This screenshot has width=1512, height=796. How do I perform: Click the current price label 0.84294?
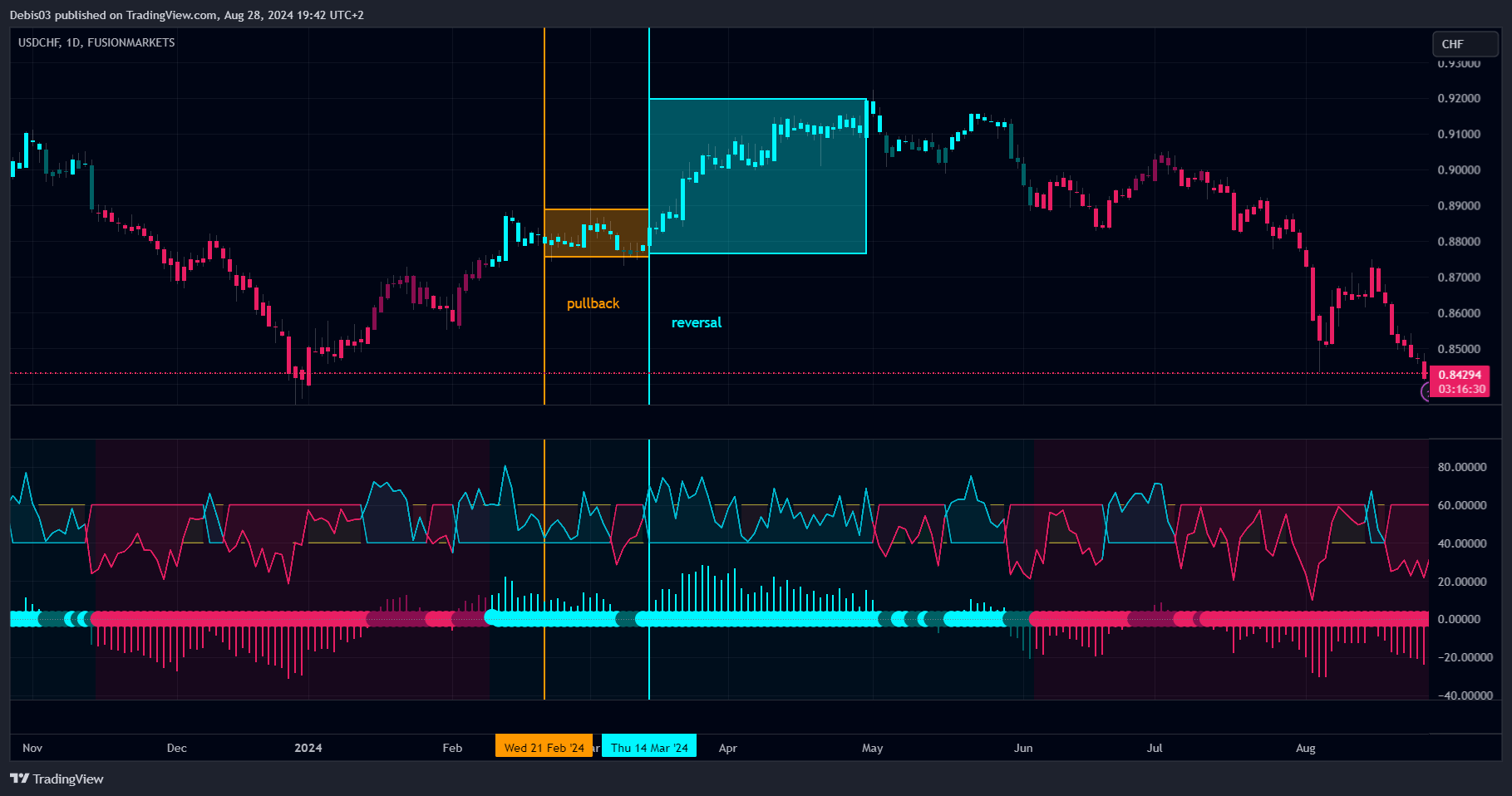1460,375
